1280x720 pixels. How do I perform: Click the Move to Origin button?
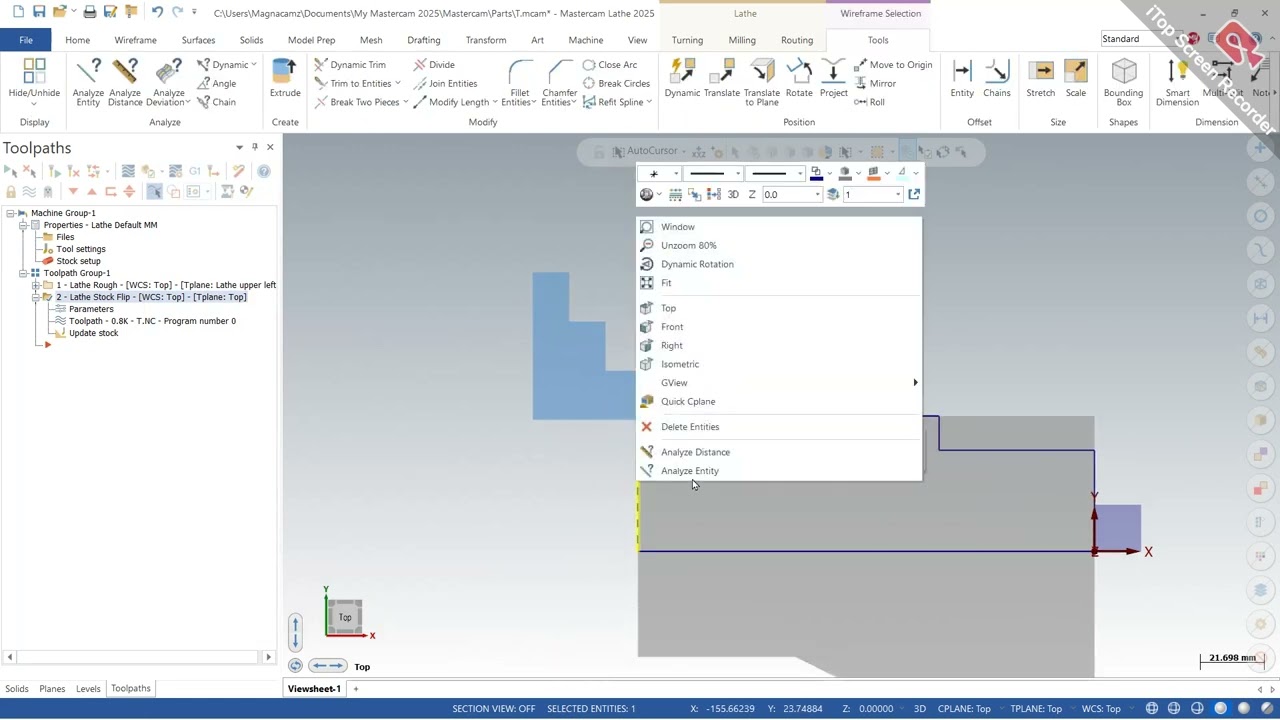pyautogui.click(x=893, y=65)
